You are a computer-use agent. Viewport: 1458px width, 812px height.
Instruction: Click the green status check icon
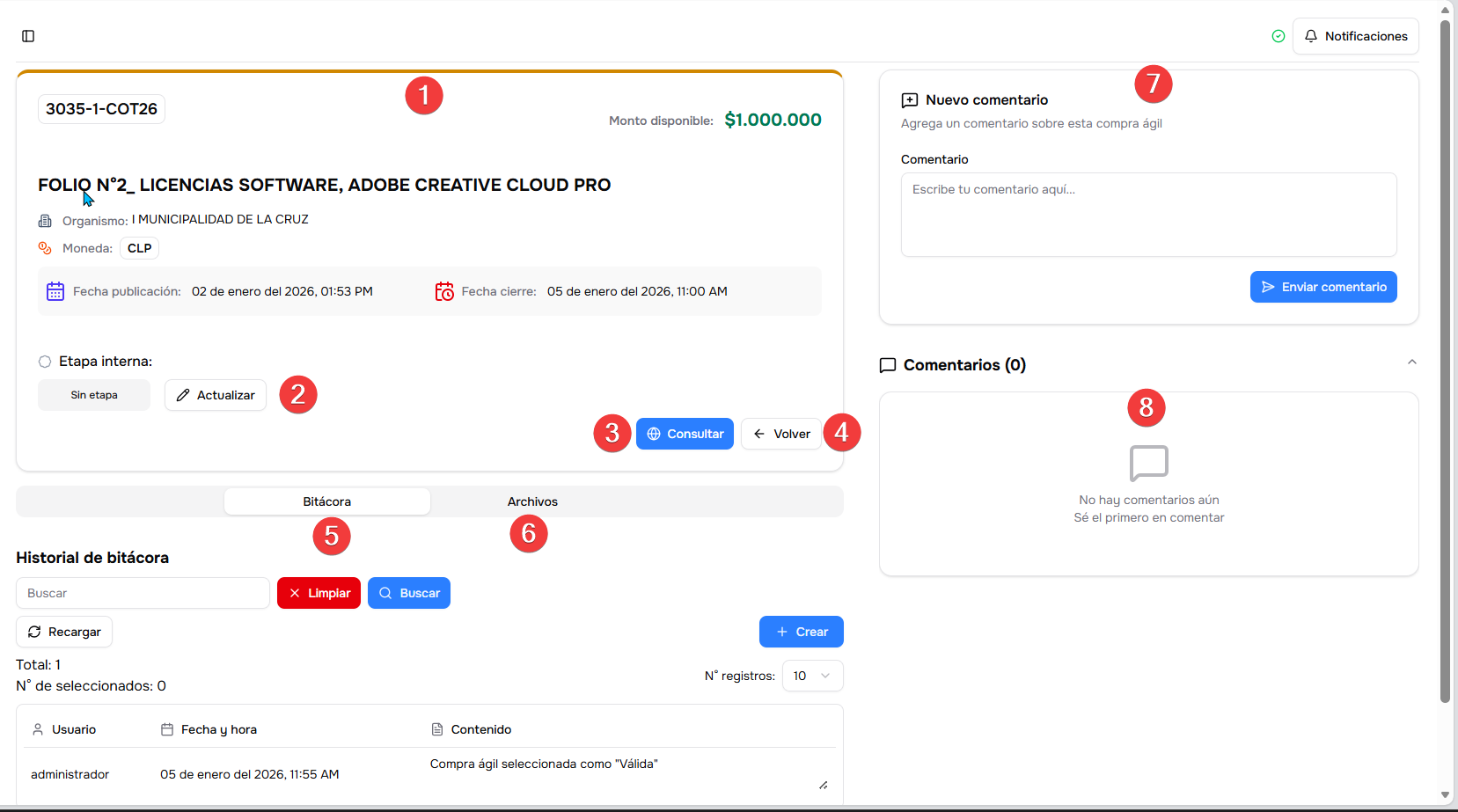1278,36
